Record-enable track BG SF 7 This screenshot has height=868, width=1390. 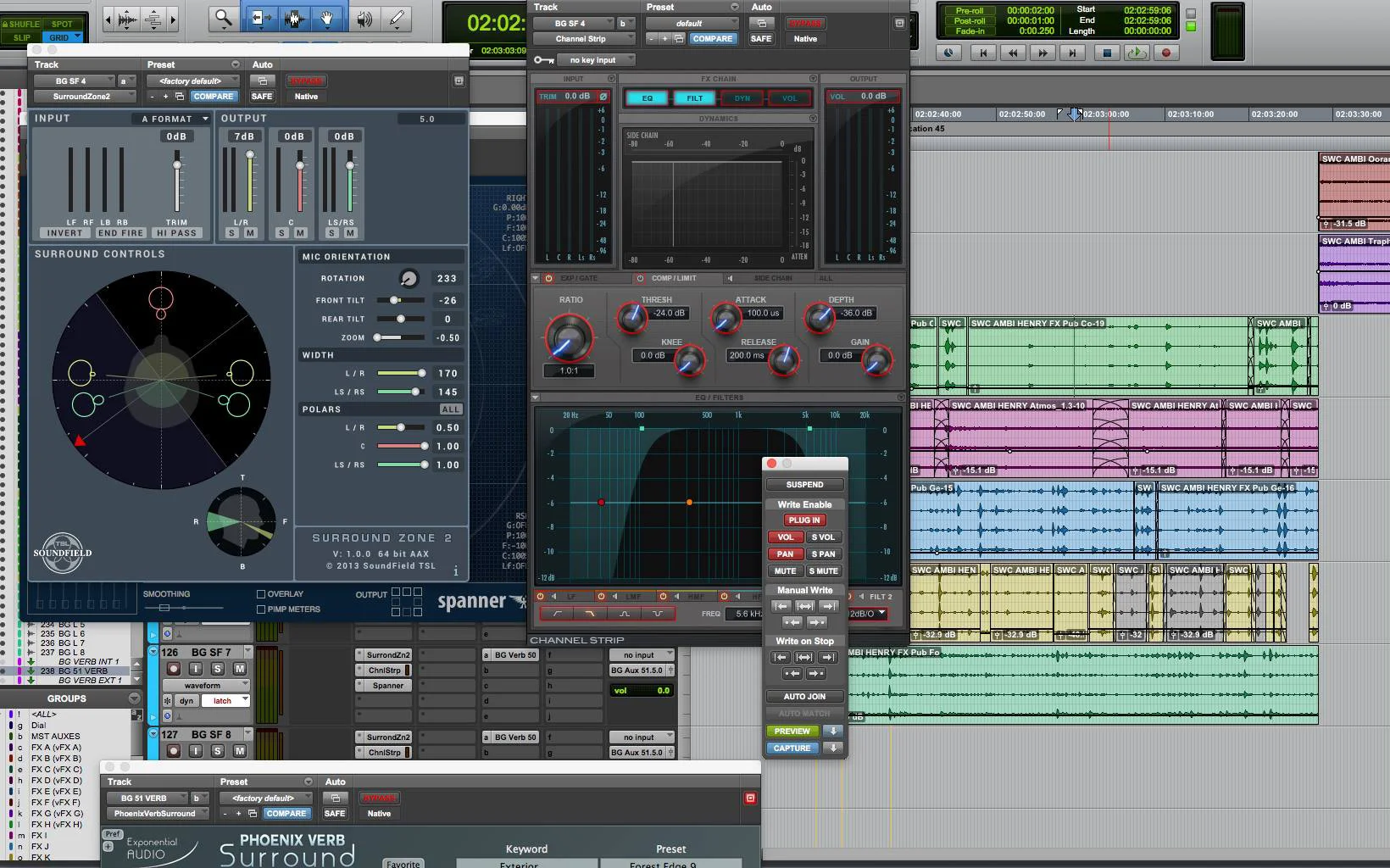tap(174, 670)
